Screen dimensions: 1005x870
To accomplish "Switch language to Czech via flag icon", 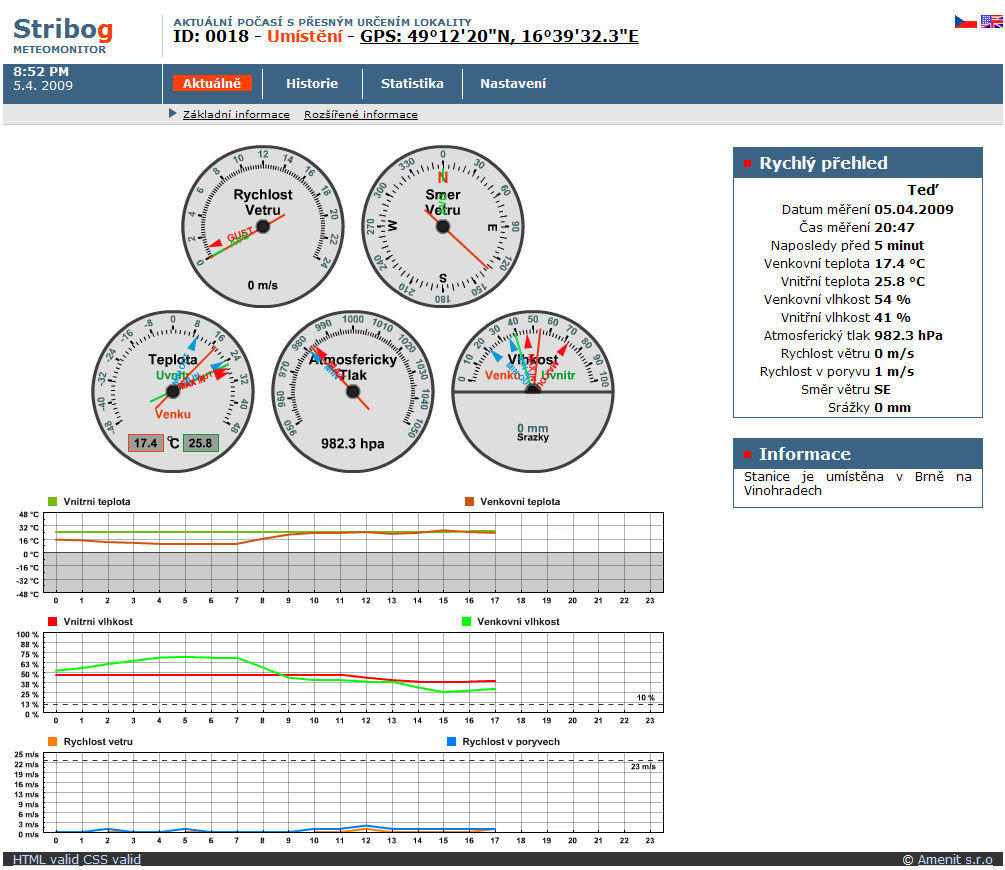I will tap(965, 21).
